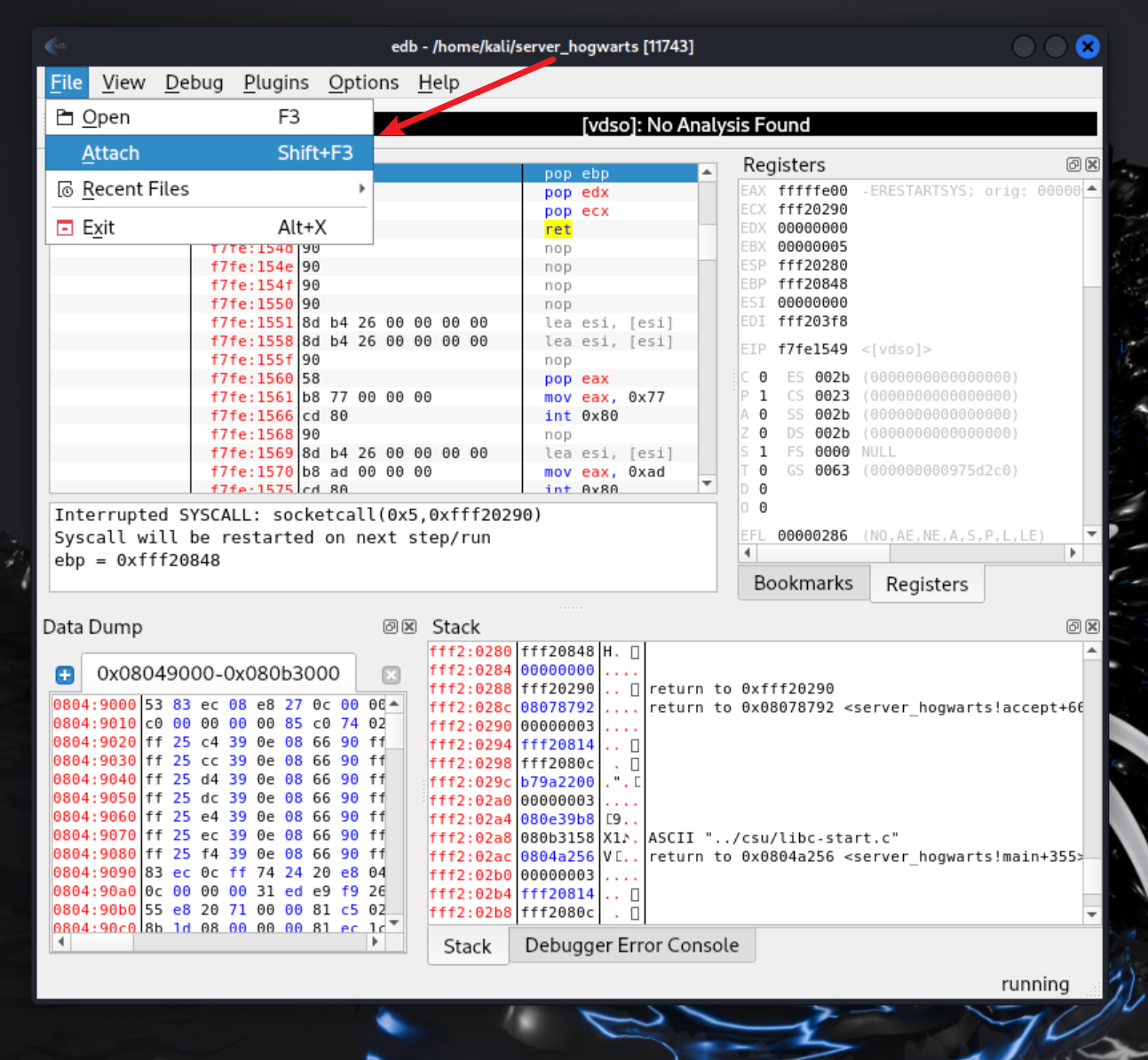Float the Registers panel
Viewport: 1148px width, 1060px height.
(x=1073, y=164)
